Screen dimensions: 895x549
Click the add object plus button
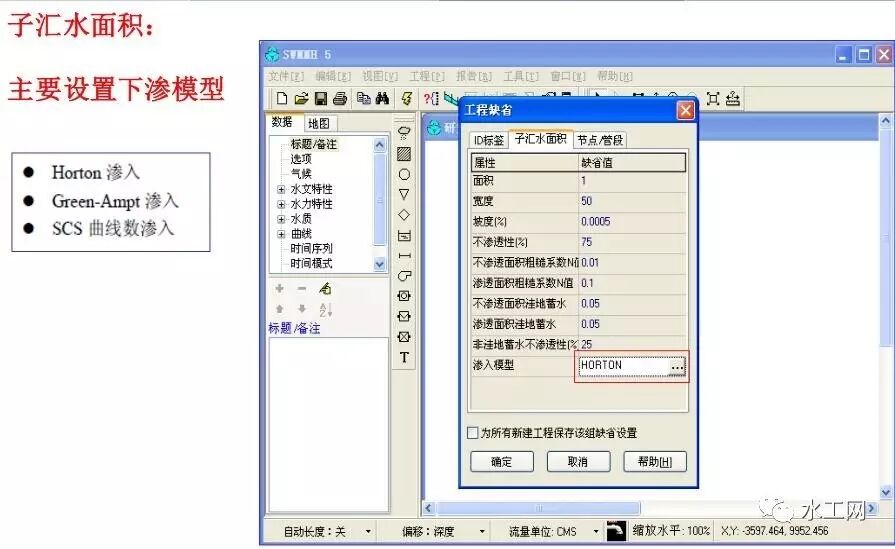coord(280,289)
